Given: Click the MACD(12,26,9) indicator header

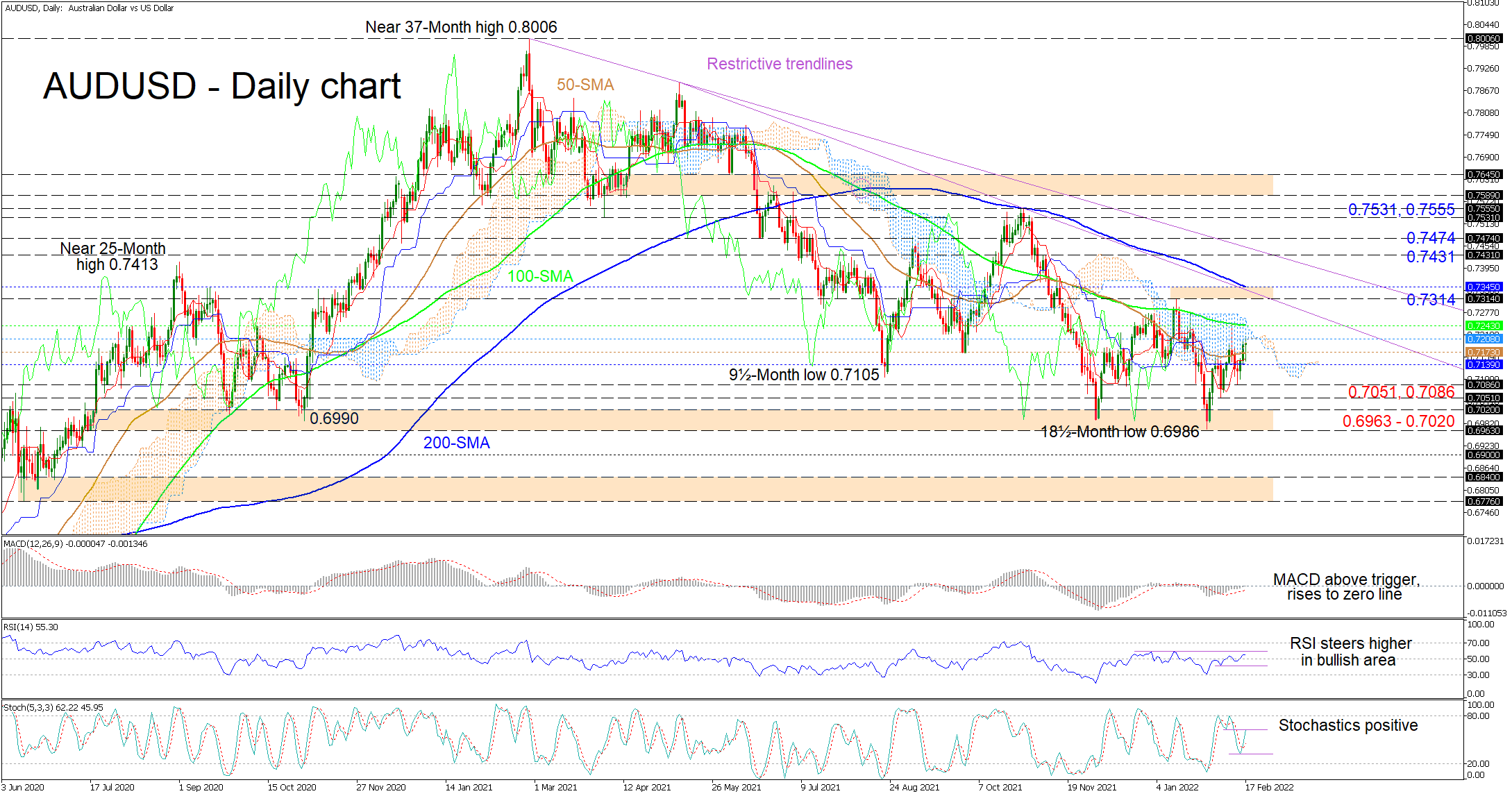Looking at the screenshot, I should point(75,543).
